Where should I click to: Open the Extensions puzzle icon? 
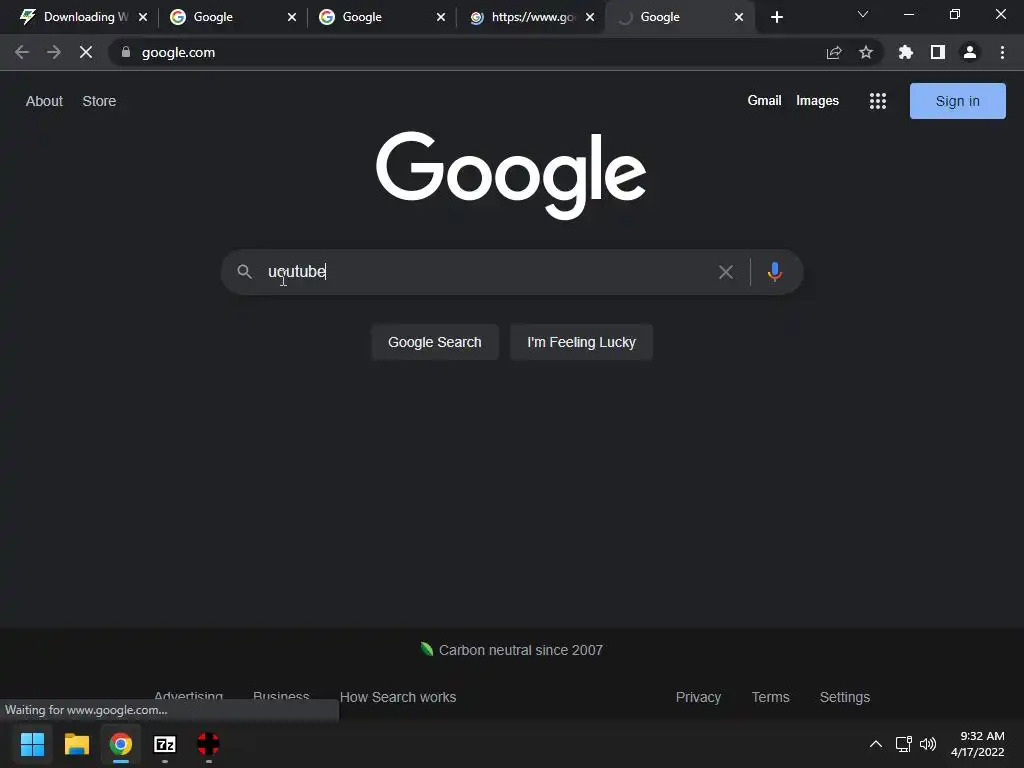click(x=906, y=52)
